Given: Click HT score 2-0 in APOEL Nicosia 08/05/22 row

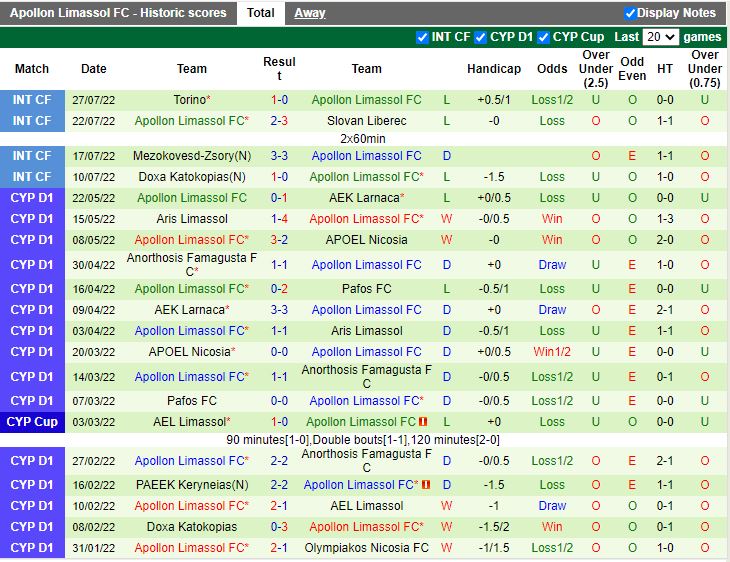Looking at the screenshot, I should pos(665,240).
